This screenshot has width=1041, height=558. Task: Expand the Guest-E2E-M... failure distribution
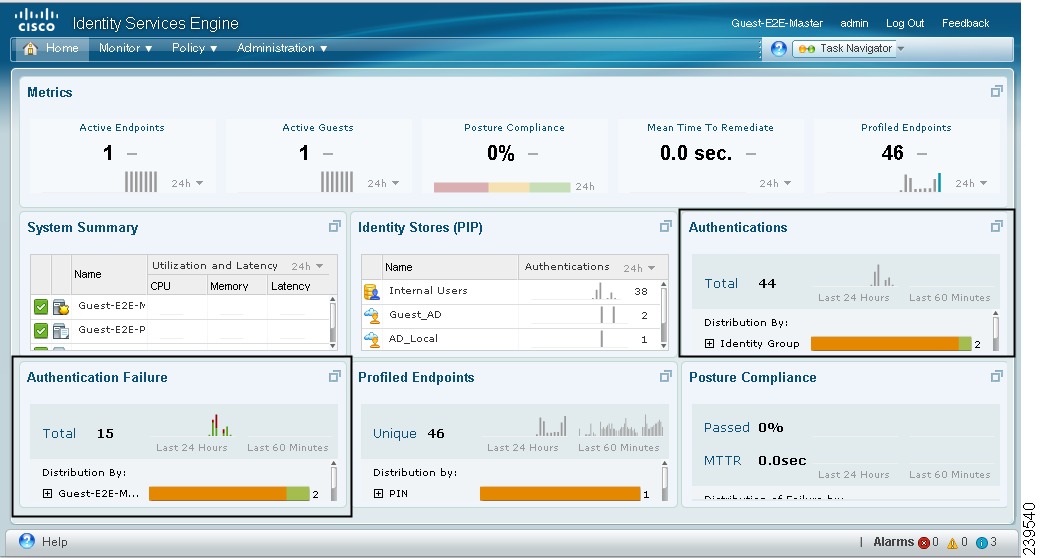47,494
